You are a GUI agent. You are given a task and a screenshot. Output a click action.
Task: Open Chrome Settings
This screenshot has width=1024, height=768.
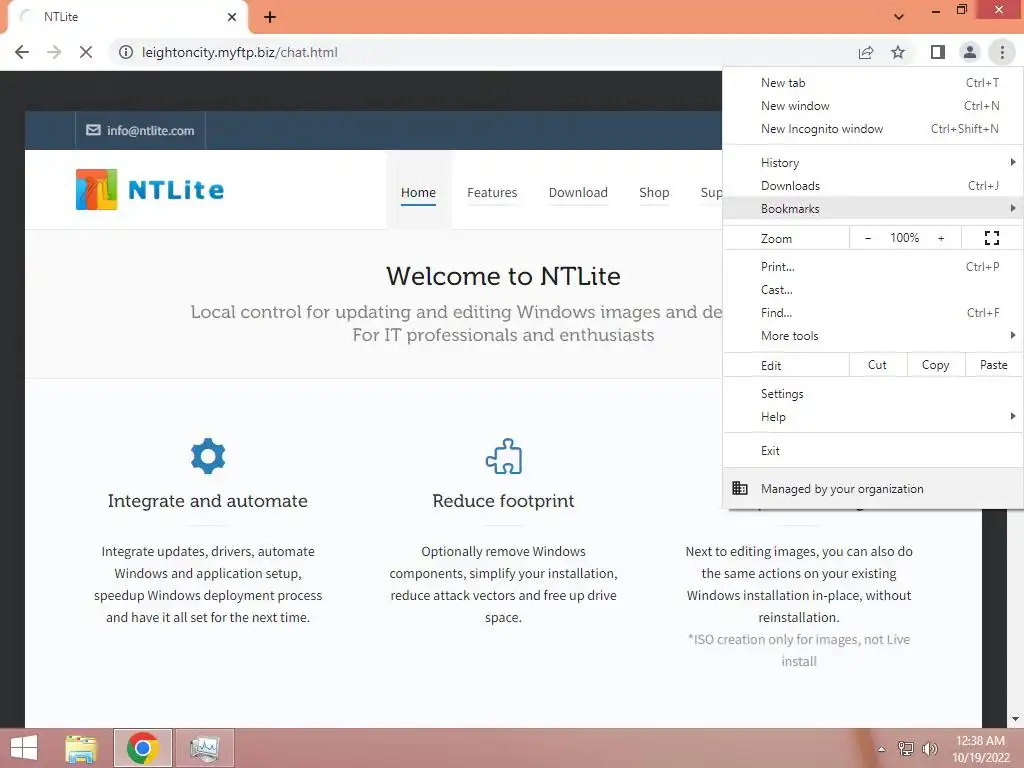[872, 394]
